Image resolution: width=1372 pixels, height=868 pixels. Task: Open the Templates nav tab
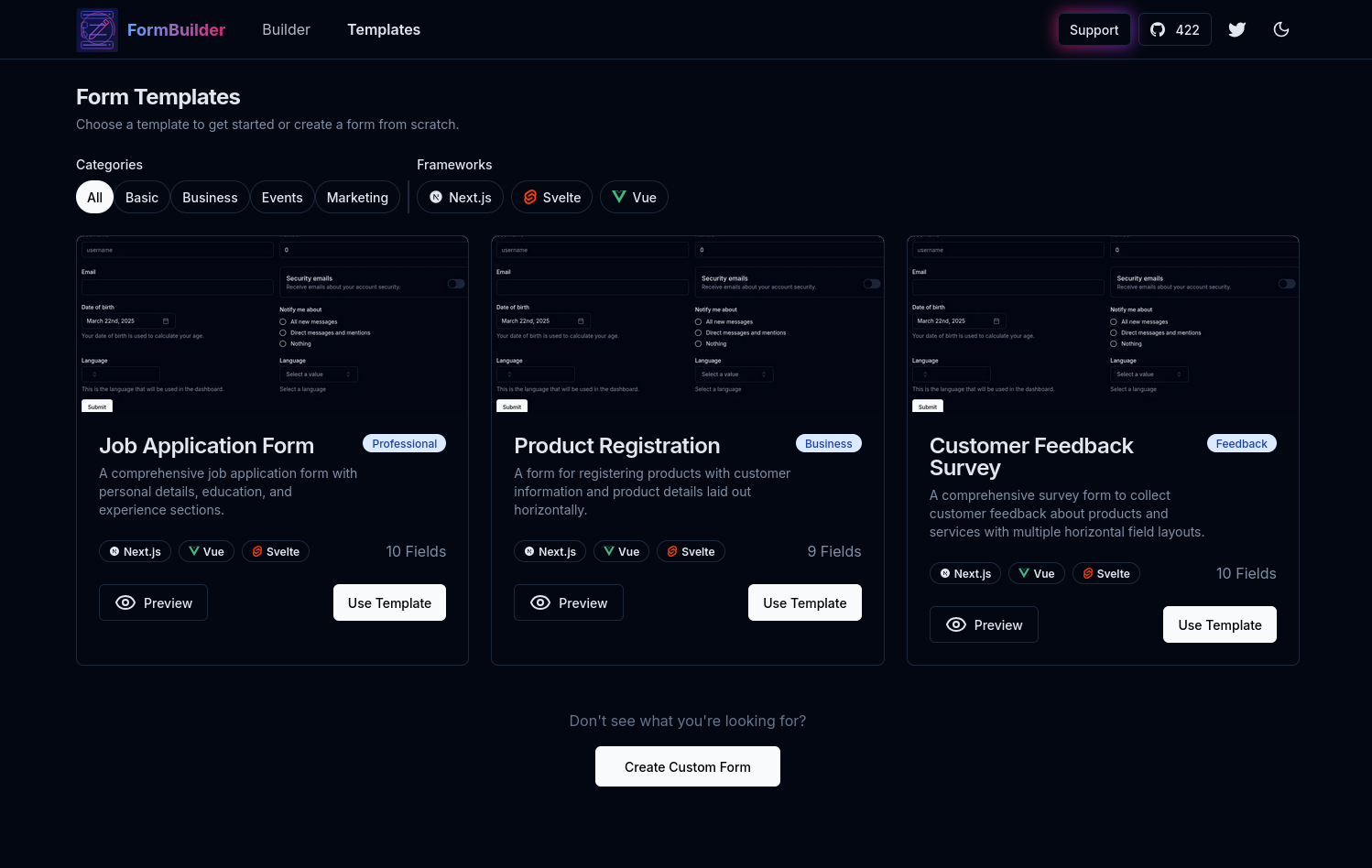pos(384,29)
